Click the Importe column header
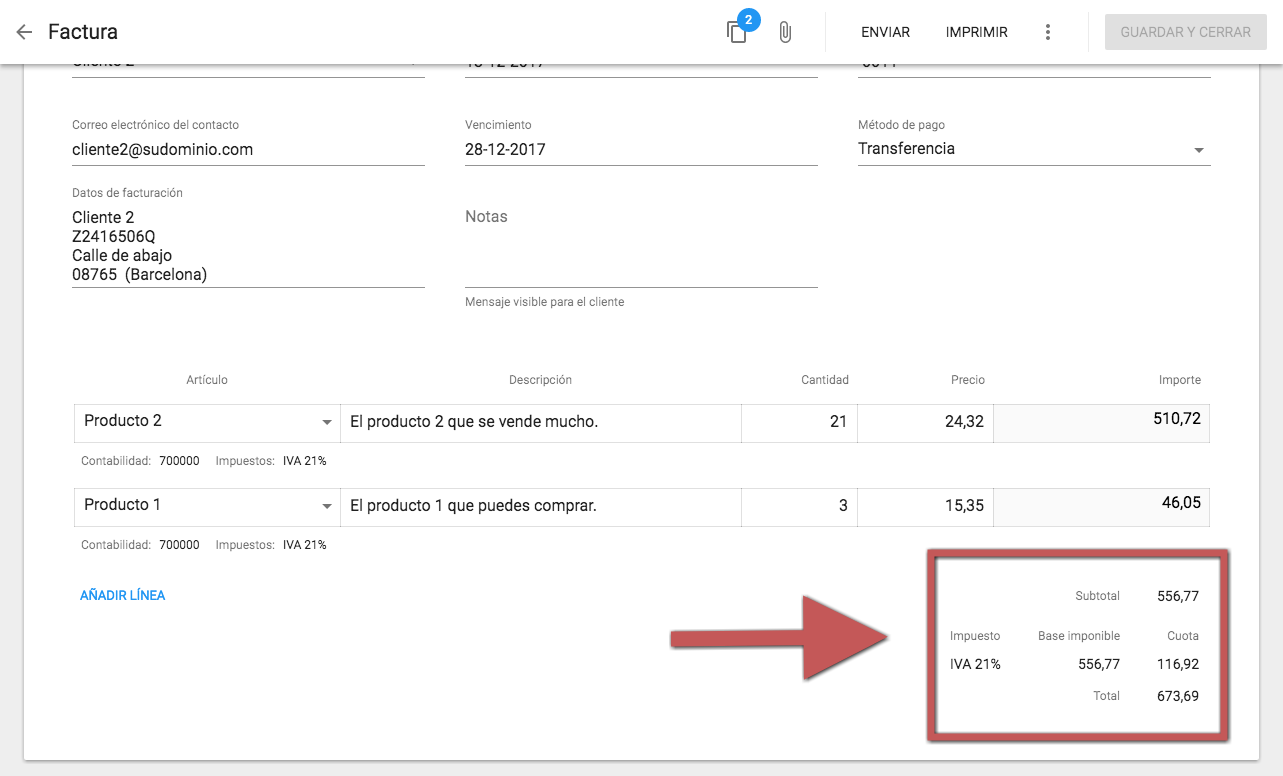Viewport: 1283px width, 776px height. pos(1180,380)
